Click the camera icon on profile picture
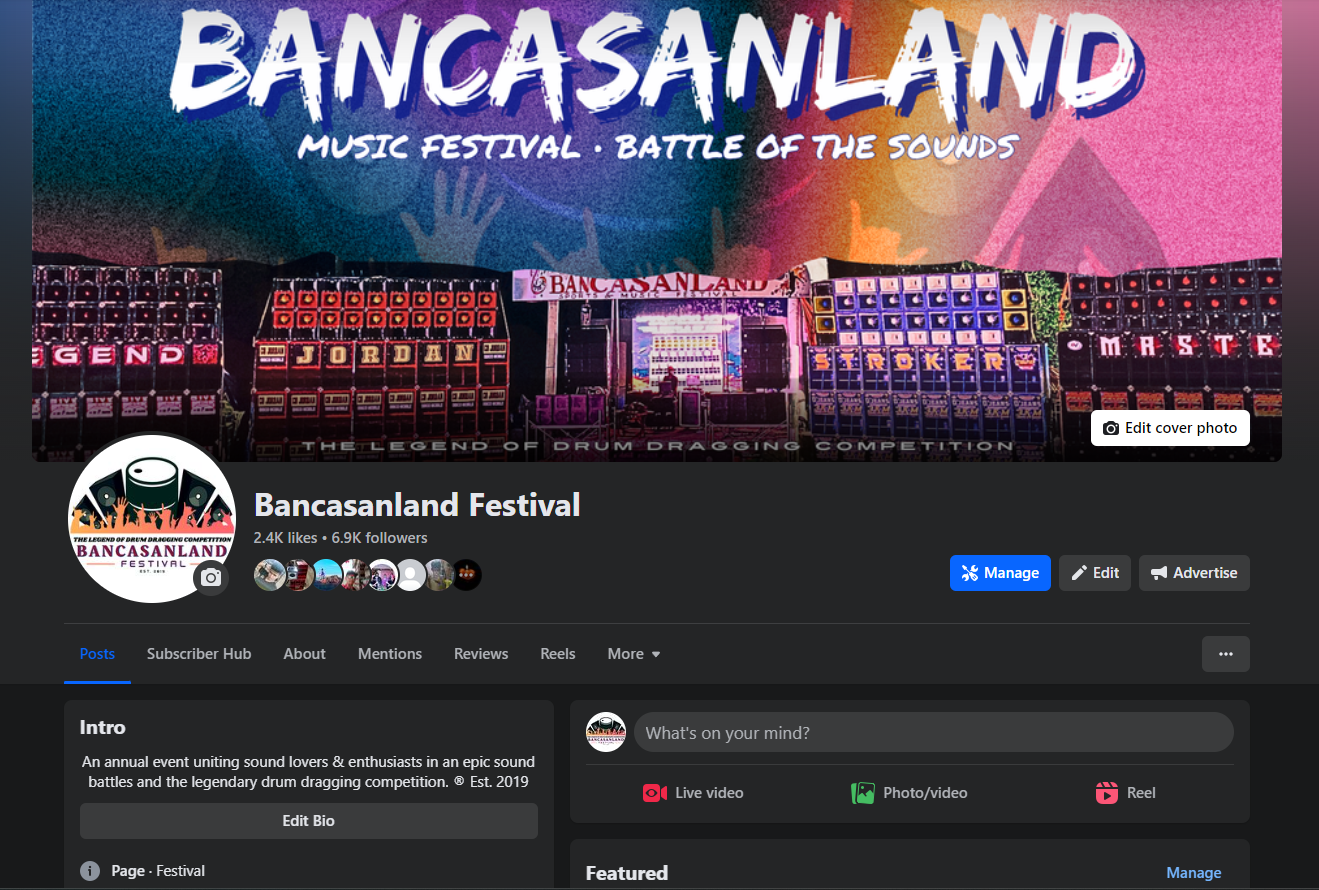 pos(211,578)
